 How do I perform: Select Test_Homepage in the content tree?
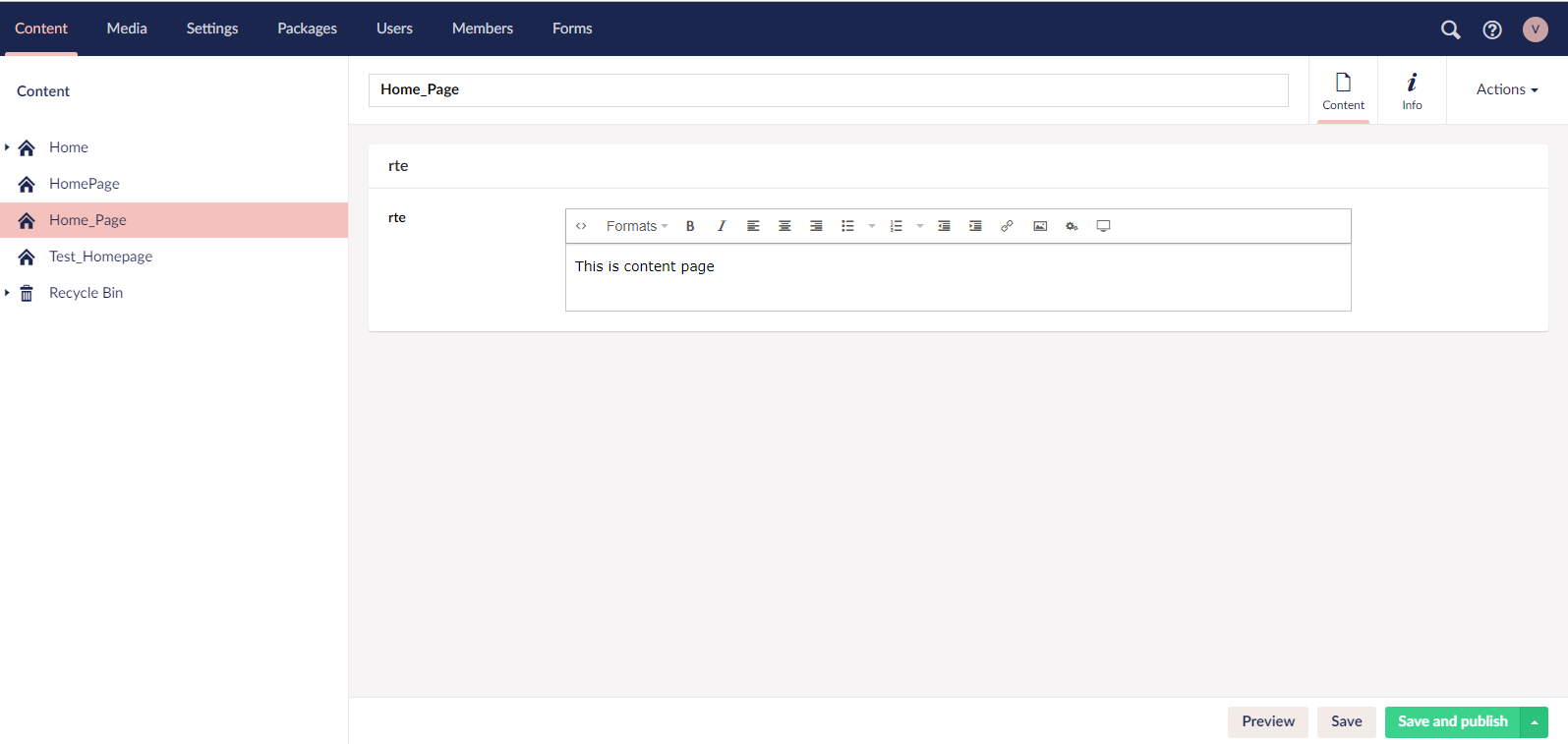(x=100, y=257)
